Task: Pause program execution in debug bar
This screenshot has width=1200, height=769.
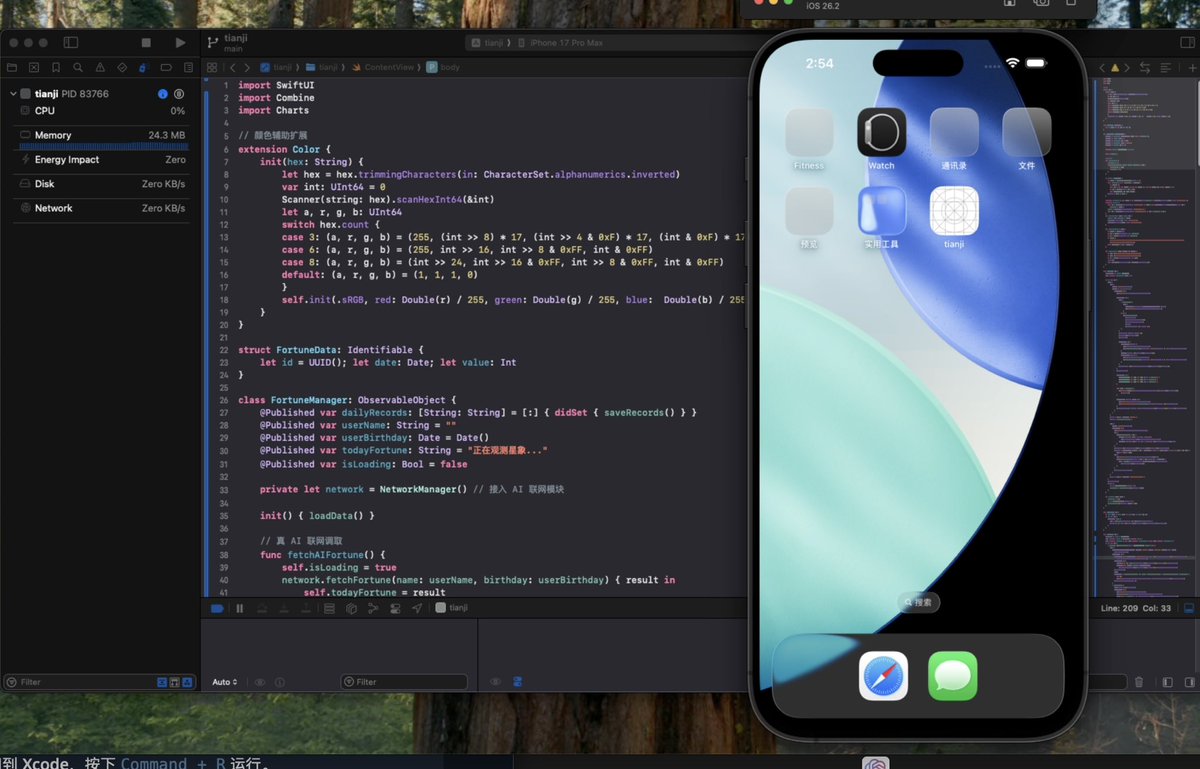Action: 240,608
